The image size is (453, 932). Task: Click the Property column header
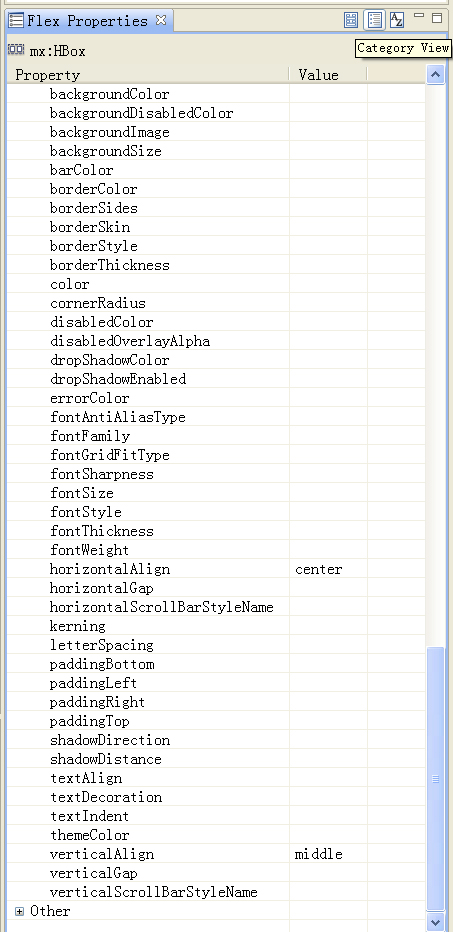(148, 75)
